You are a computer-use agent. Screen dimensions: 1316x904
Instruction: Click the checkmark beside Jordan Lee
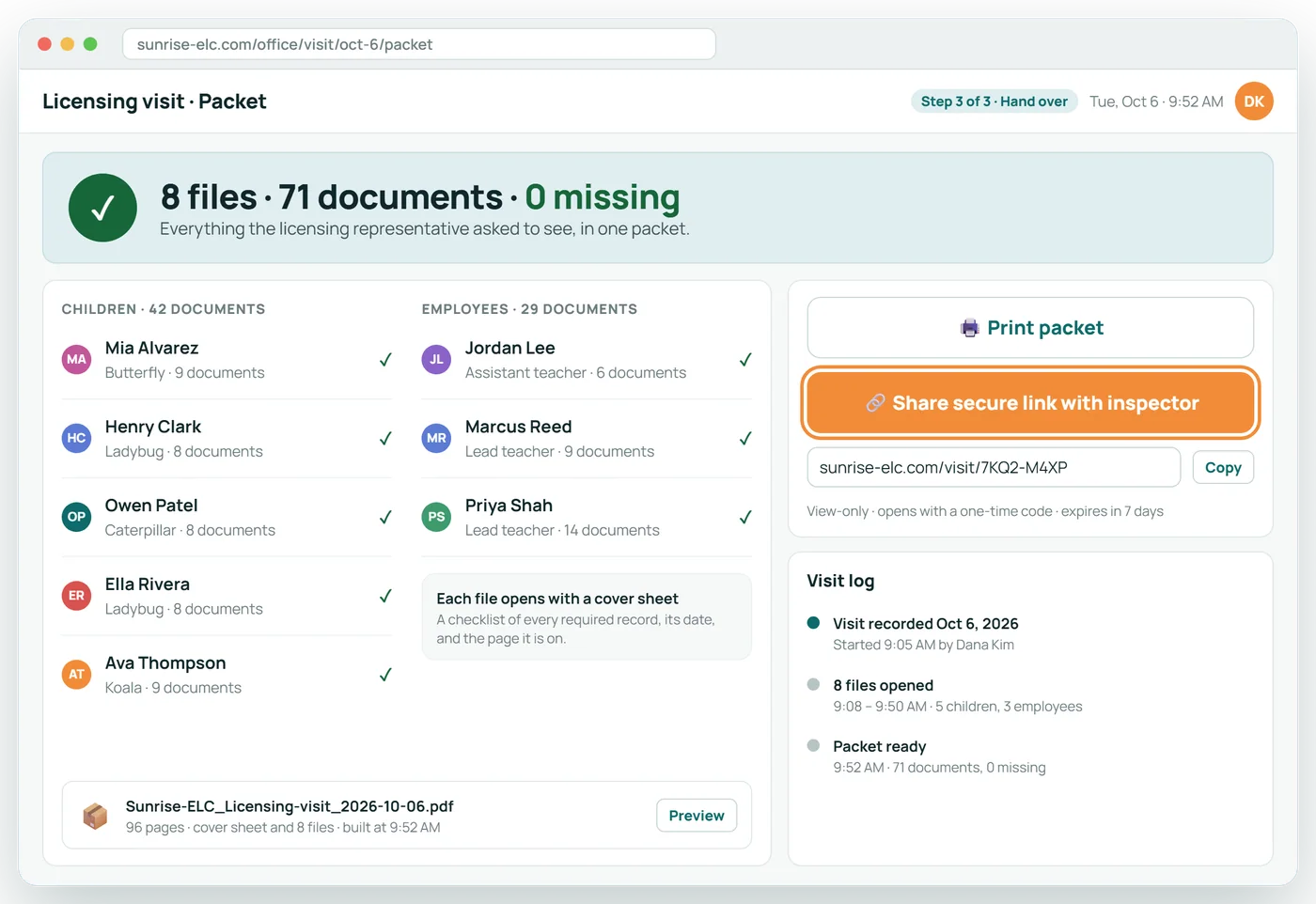745,359
